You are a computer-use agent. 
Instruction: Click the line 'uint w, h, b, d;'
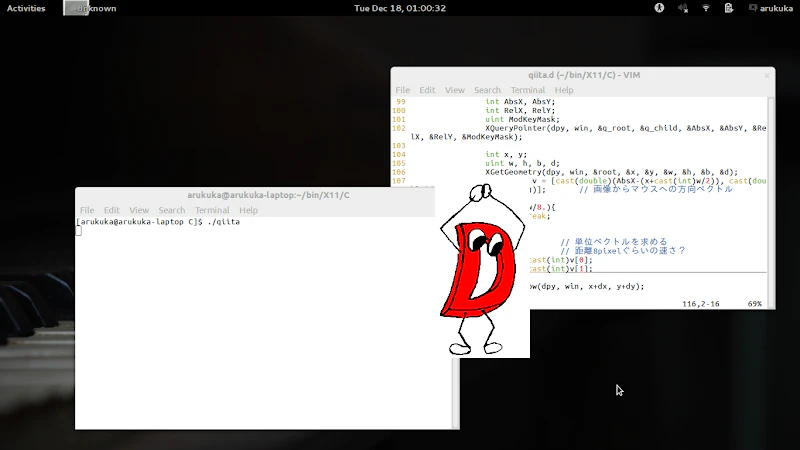coord(522,163)
